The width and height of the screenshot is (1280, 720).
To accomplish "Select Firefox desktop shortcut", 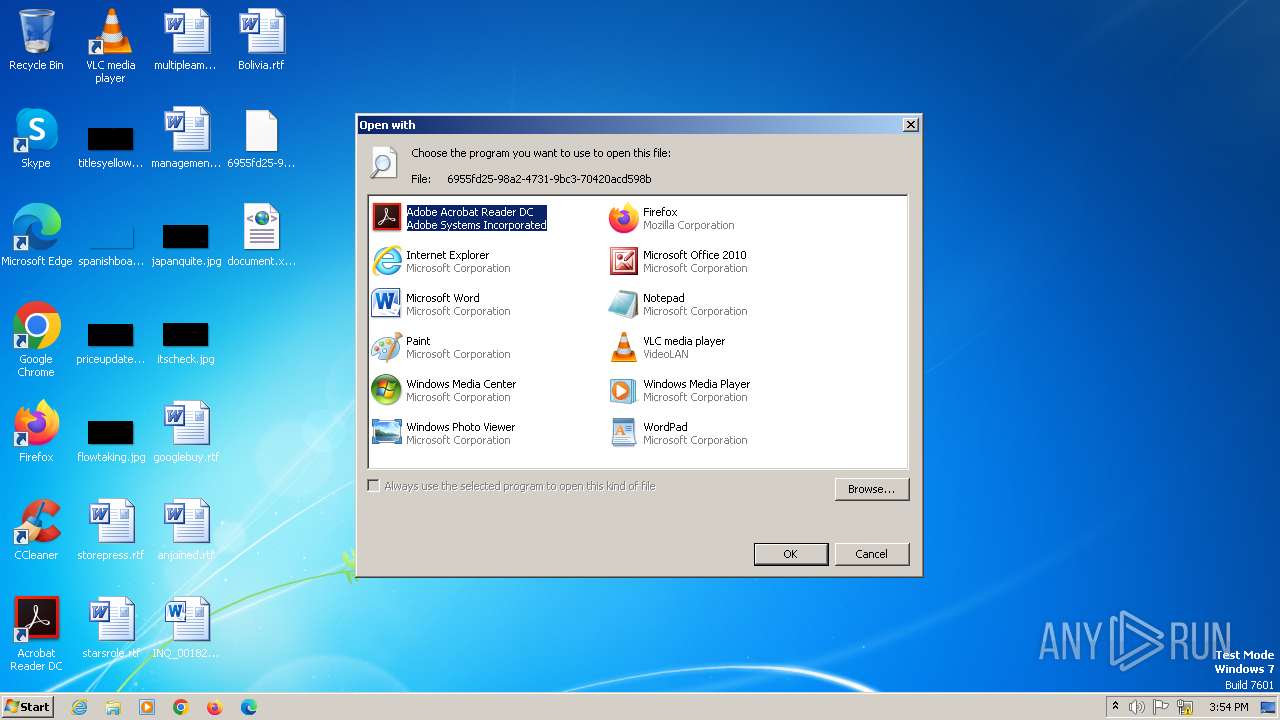I will (36, 432).
